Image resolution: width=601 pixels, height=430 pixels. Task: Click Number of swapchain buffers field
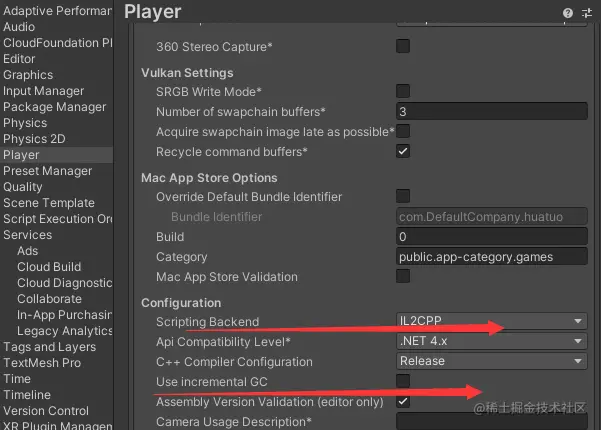pos(491,111)
